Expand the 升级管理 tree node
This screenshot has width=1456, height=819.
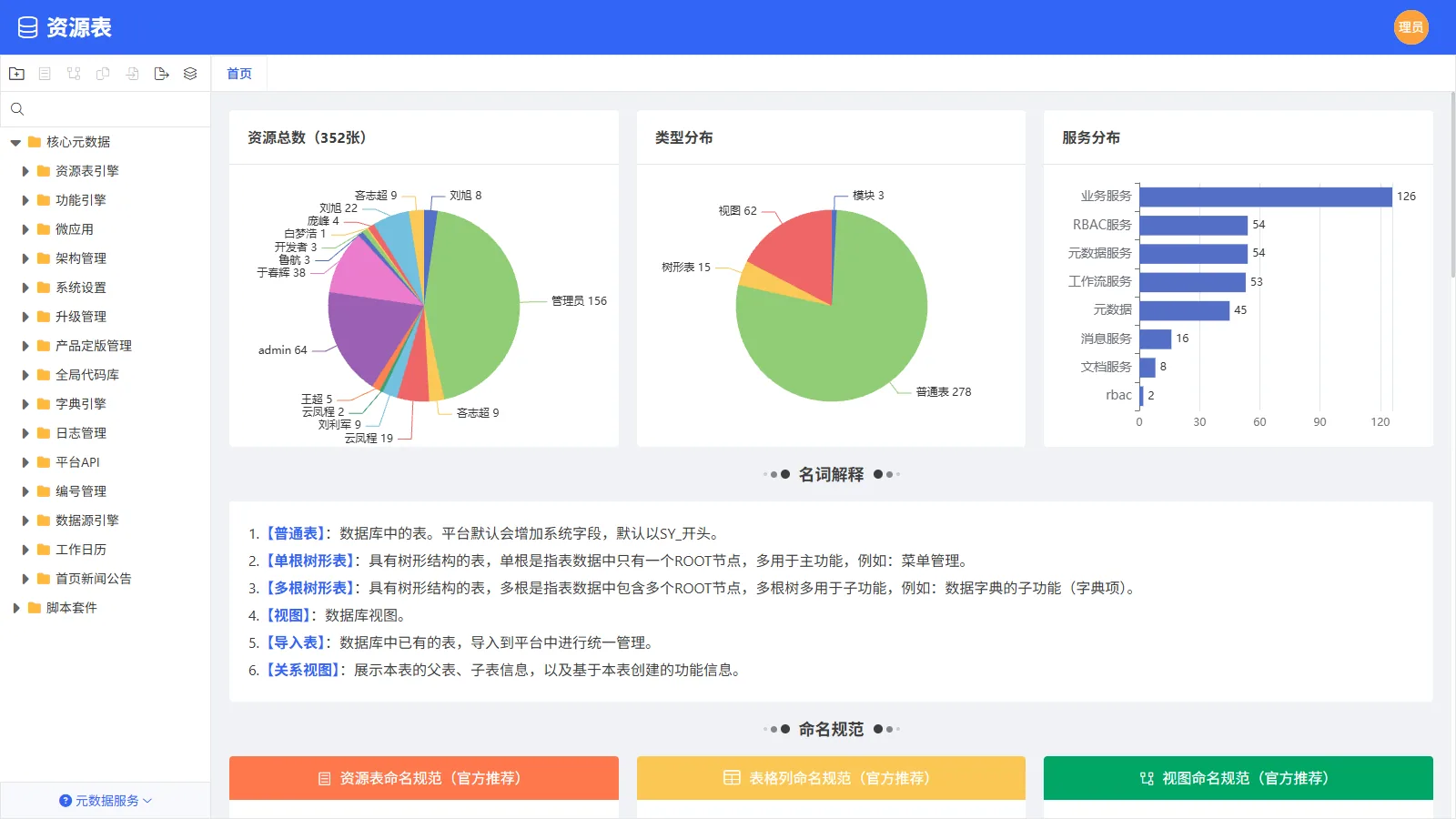(x=25, y=317)
